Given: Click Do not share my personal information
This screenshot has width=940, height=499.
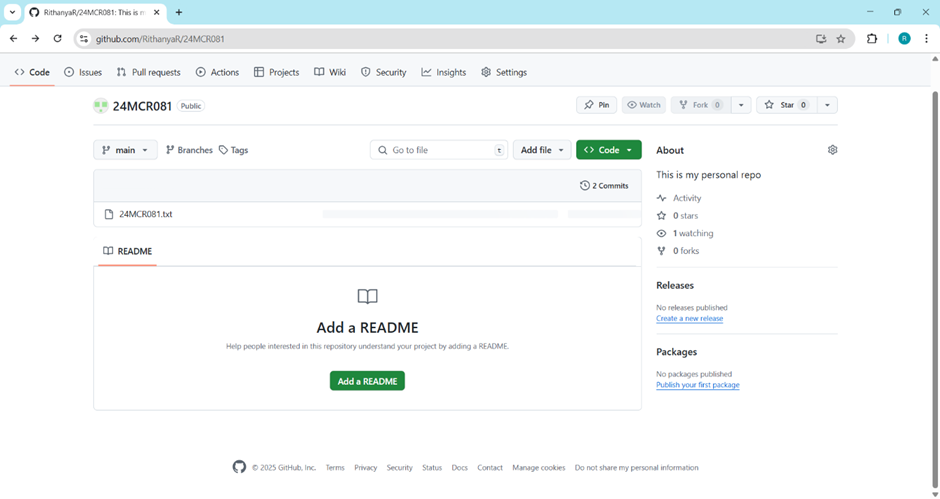Looking at the screenshot, I should pyautogui.click(x=636, y=468).
